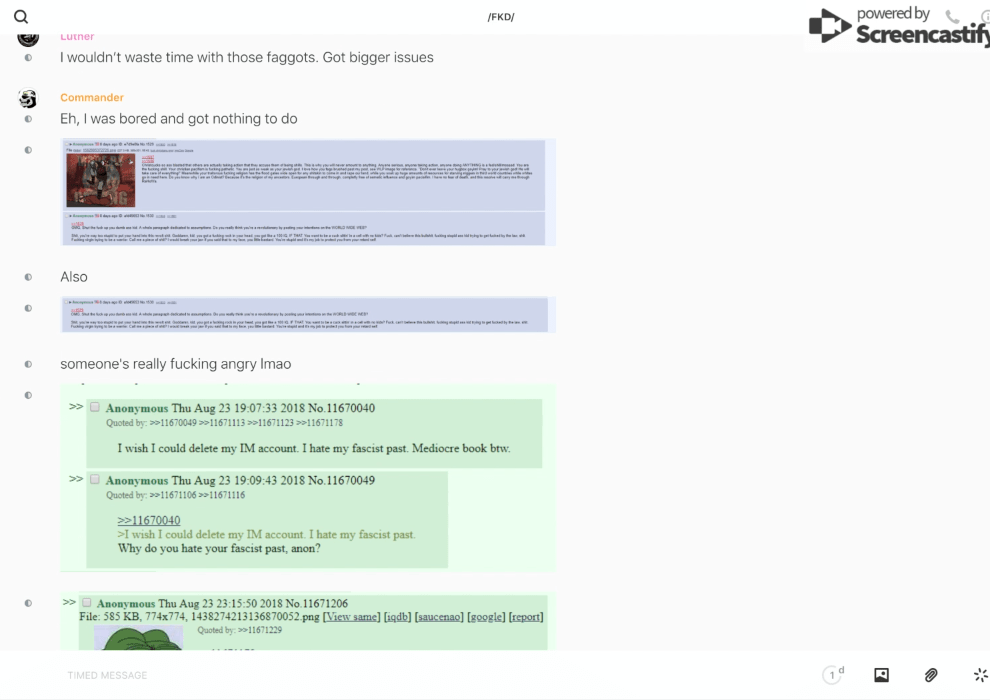Viewport: 990px width, 700px height.
Task: Click the /FKD/ conversation title
Action: coord(501,17)
